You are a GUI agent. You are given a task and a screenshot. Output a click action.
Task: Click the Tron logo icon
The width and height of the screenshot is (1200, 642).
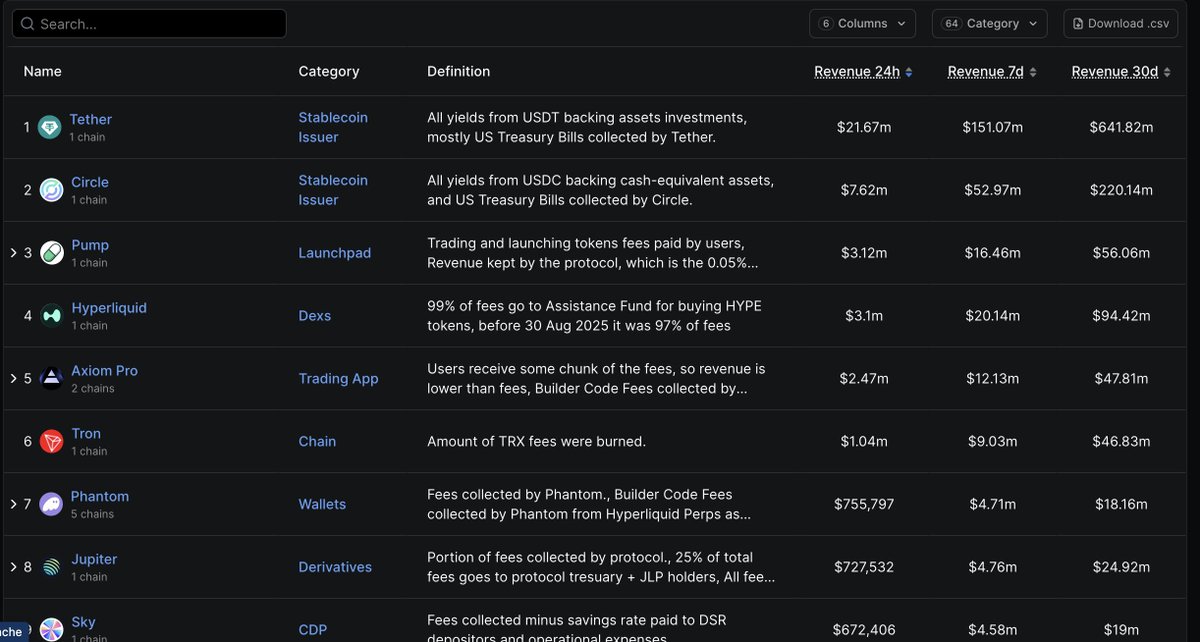tap(52, 441)
